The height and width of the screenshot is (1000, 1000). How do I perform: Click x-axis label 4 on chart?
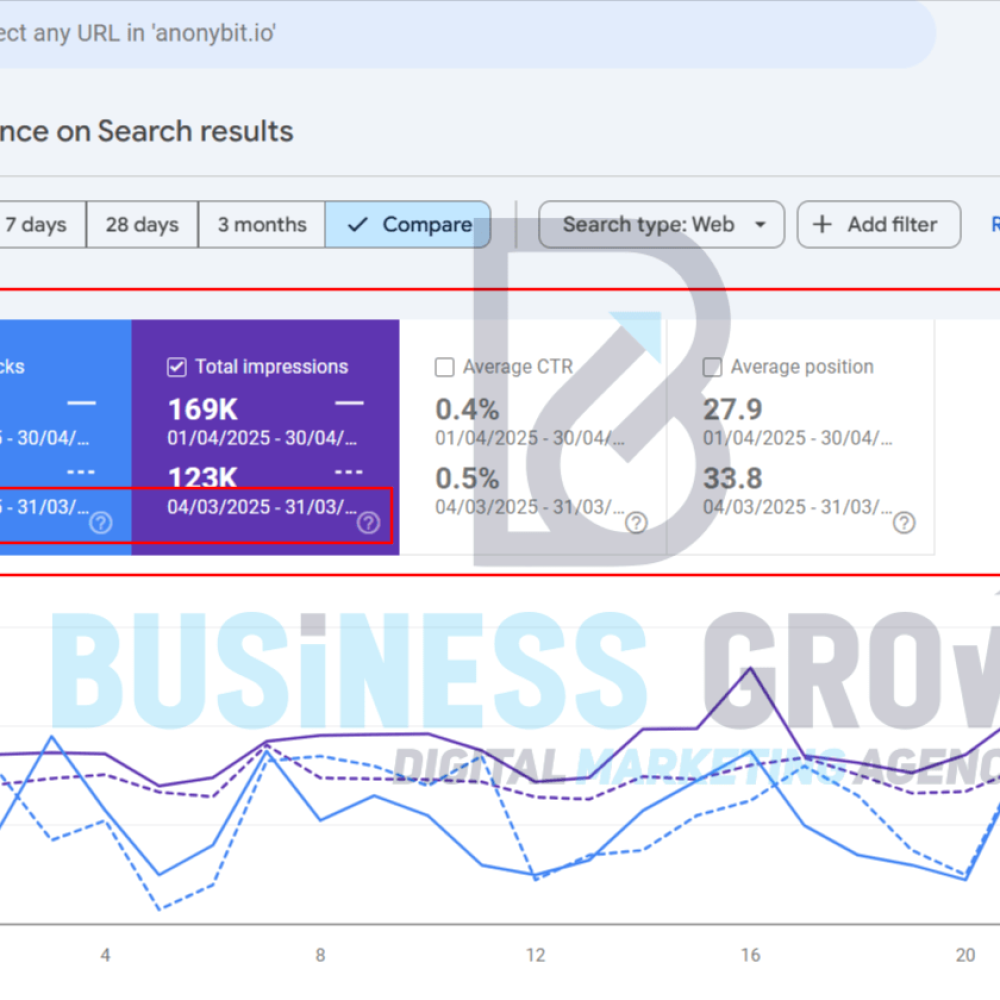pos(105,955)
